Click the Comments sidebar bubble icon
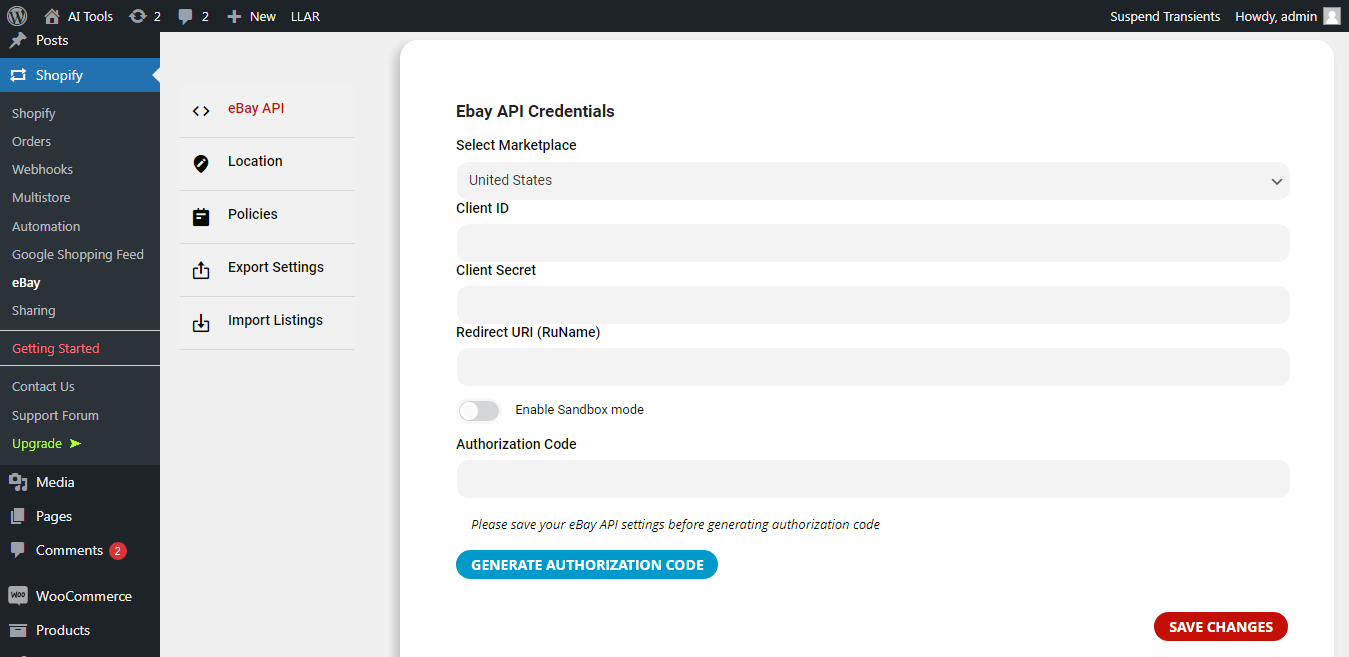1349x657 pixels. tap(18, 550)
